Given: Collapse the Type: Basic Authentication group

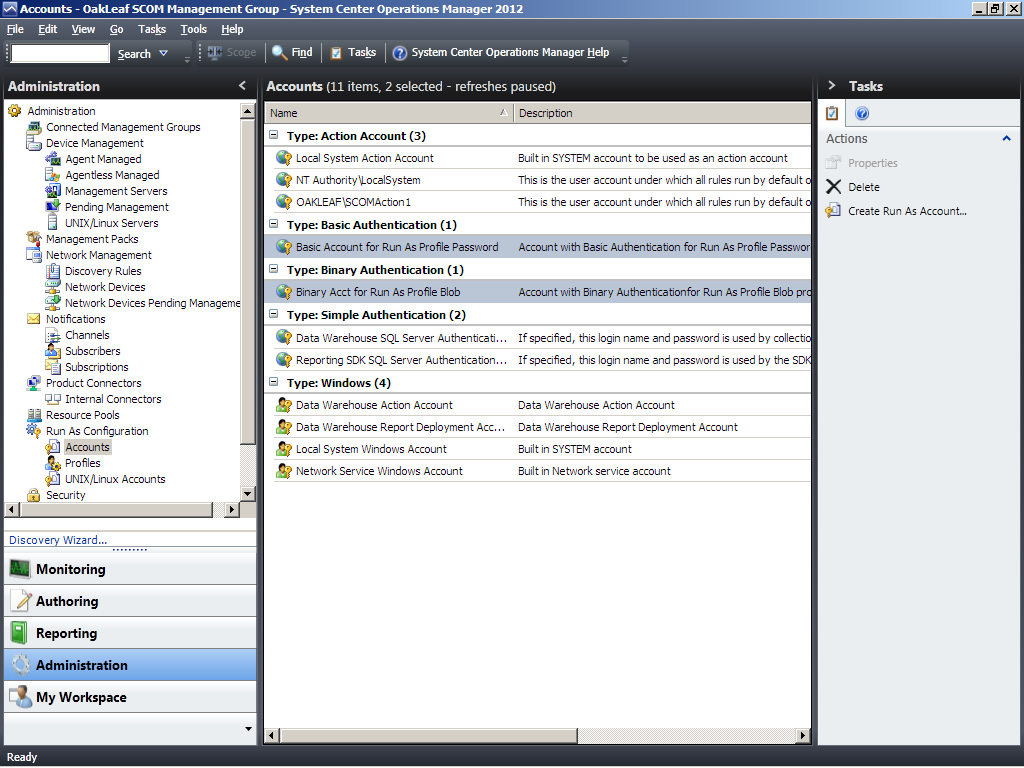Looking at the screenshot, I should point(274,224).
